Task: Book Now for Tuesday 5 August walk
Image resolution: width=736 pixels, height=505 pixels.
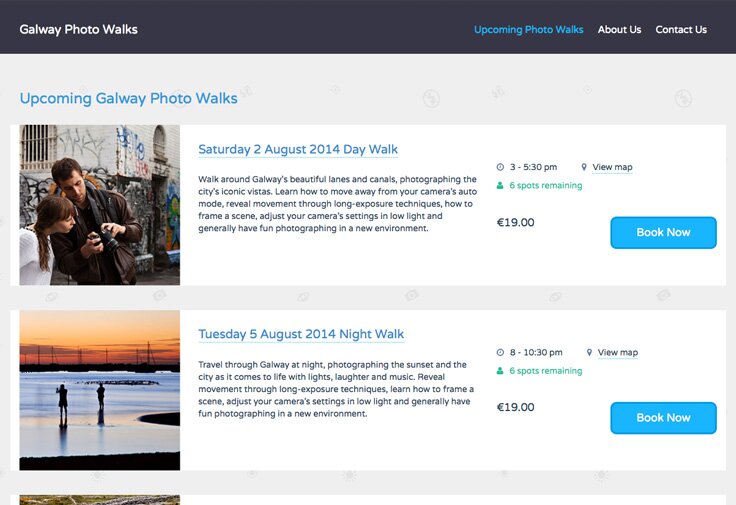Action: [663, 417]
